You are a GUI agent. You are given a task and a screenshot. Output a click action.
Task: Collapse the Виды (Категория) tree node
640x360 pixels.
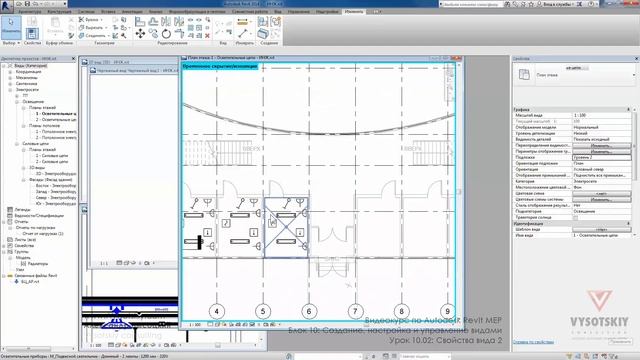[4, 66]
